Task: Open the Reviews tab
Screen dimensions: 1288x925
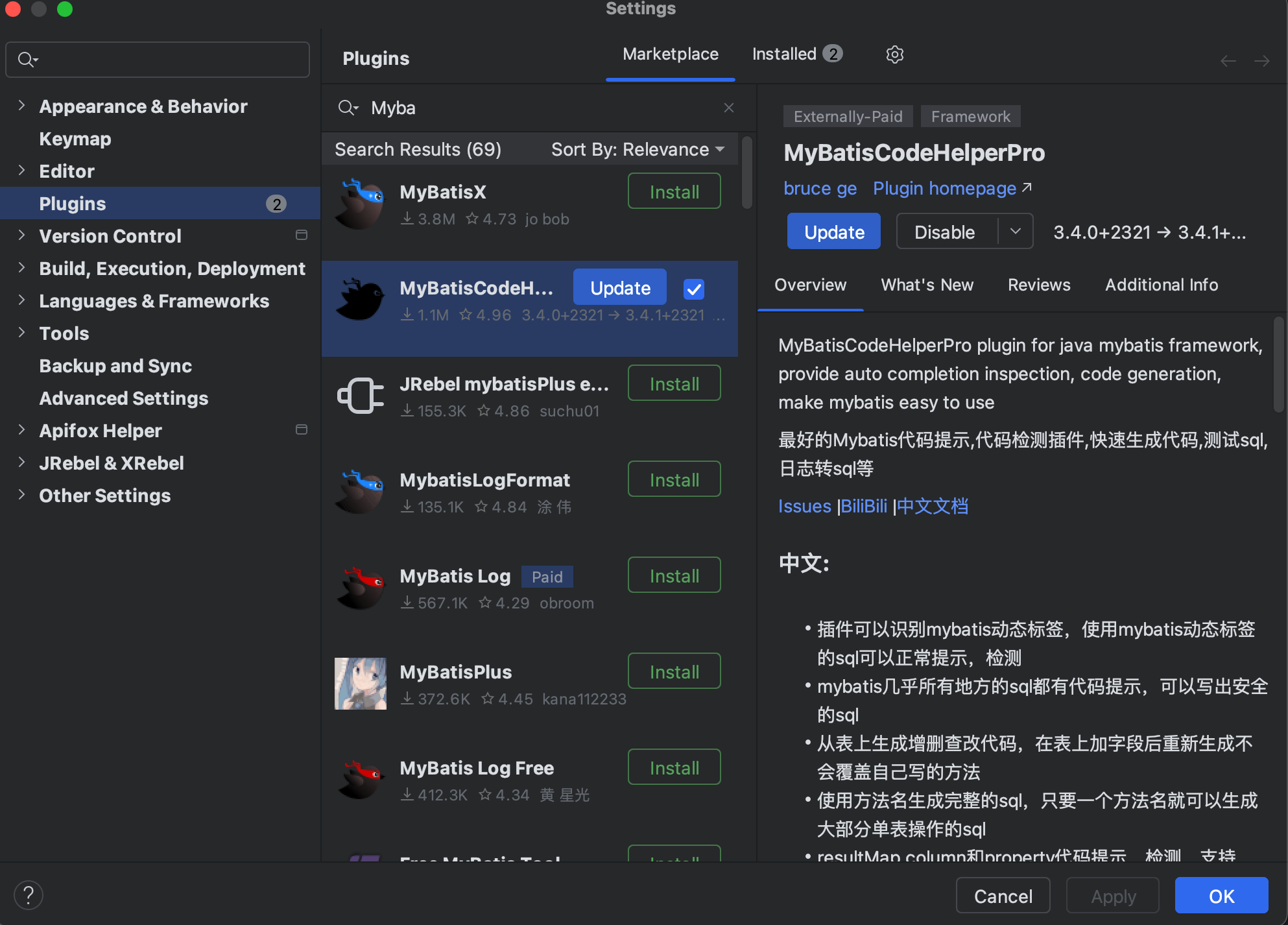Action: click(1038, 285)
